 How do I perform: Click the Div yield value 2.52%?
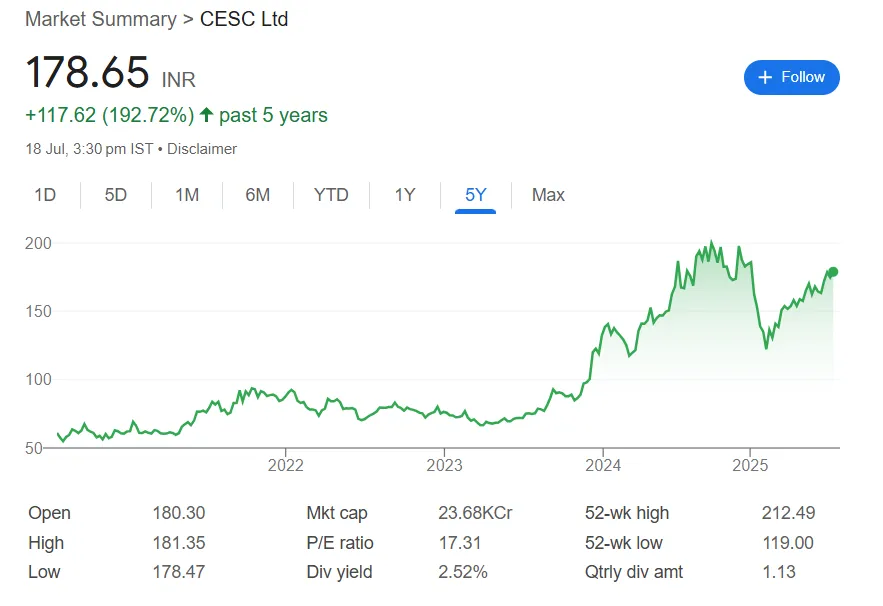(463, 572)
